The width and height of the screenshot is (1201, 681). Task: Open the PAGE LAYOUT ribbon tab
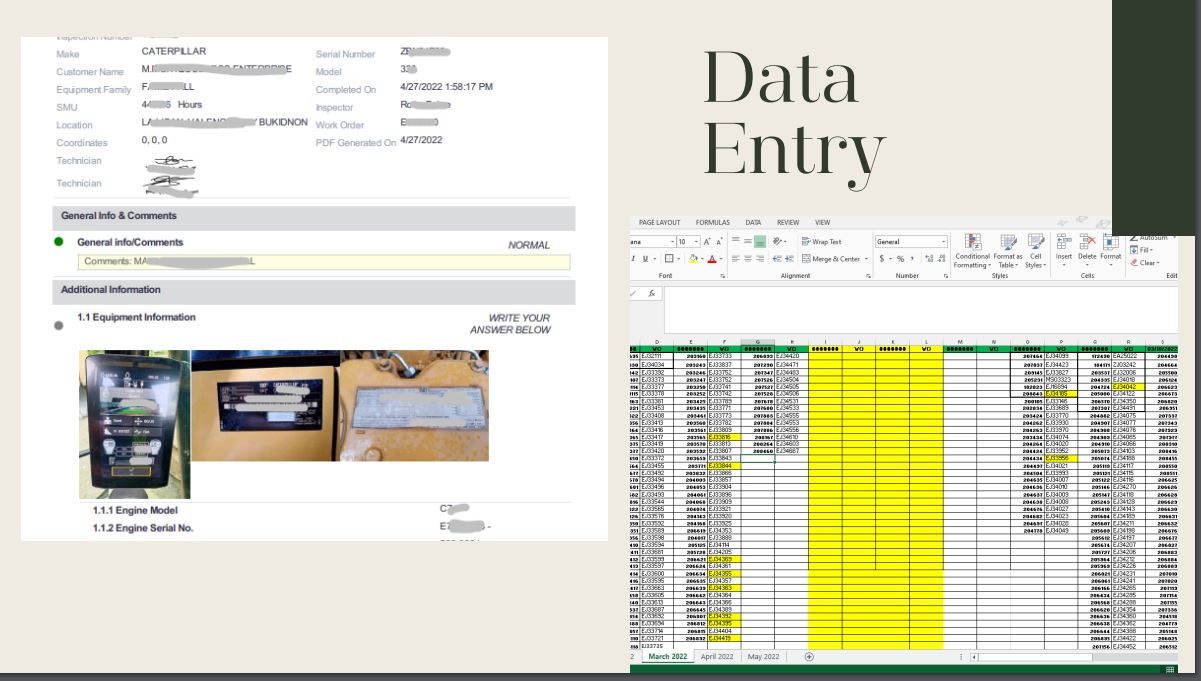pos(660,222)
